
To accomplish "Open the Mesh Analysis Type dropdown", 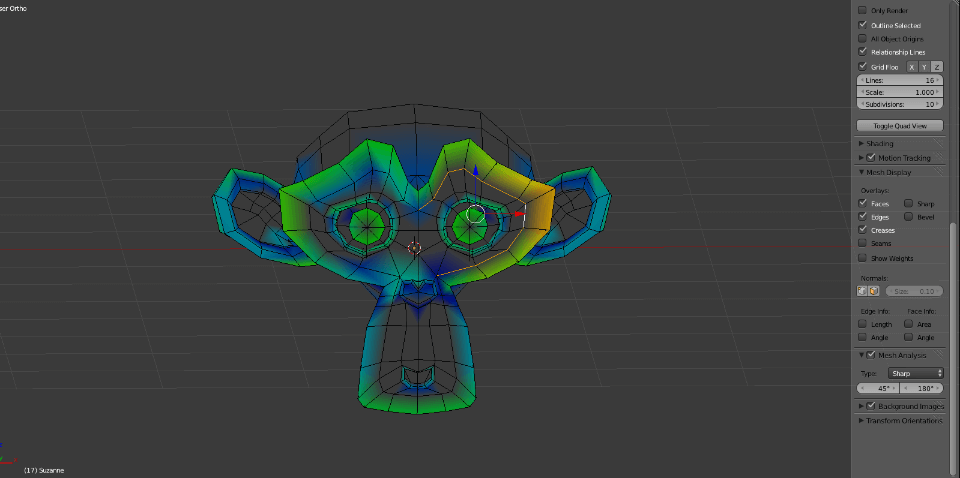I will coord(915,373).
